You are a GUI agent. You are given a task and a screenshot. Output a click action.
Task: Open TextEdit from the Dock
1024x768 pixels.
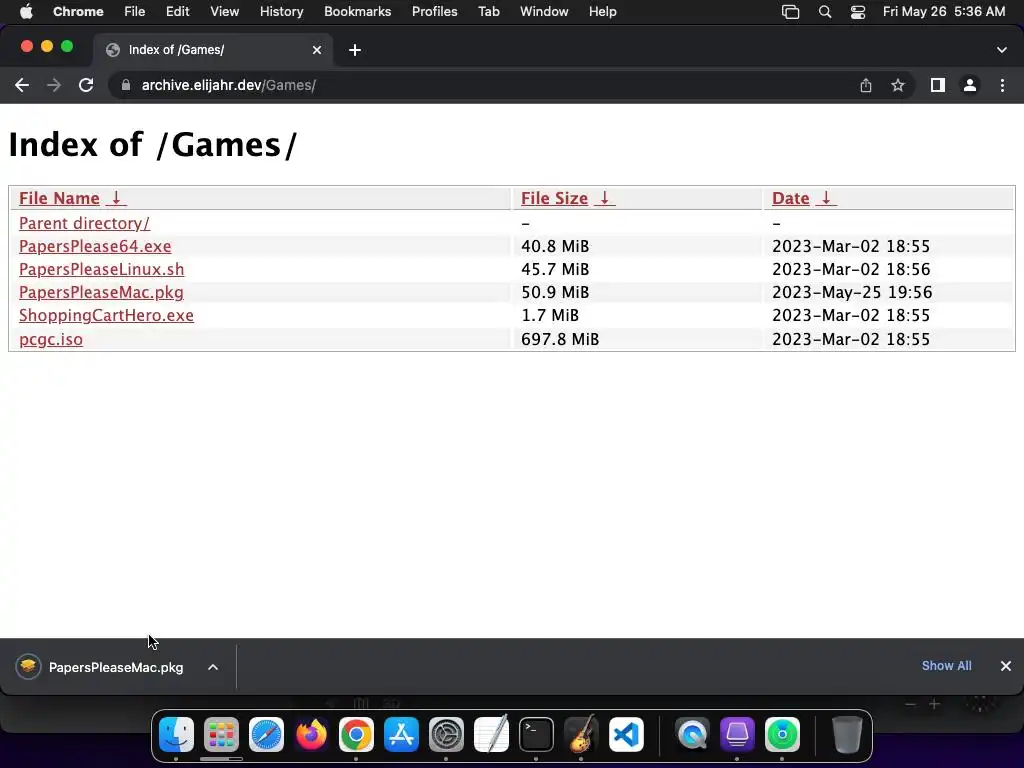[x=491, y=735]
